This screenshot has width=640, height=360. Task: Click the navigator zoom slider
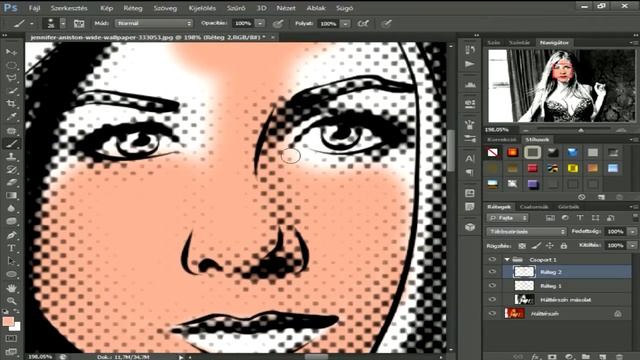(x=581, y=130)
